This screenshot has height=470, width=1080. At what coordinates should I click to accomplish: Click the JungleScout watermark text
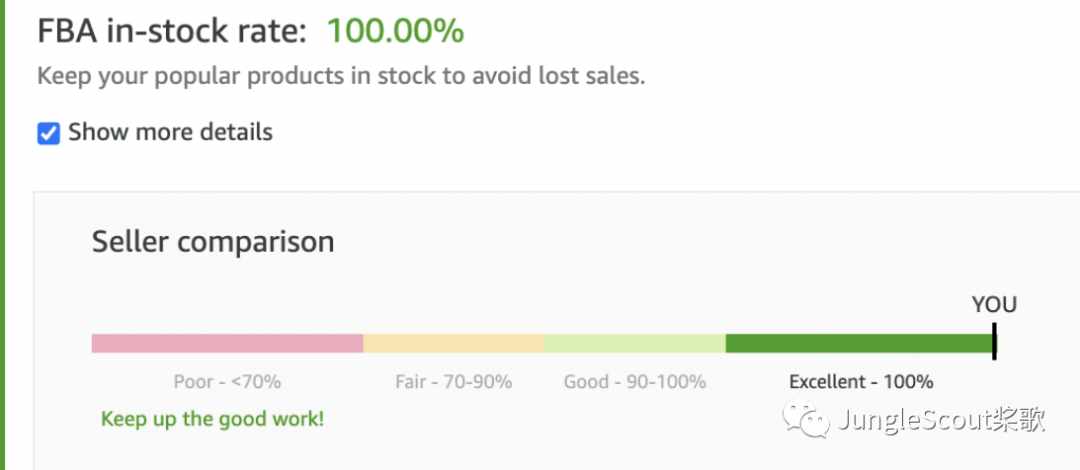click(942, 420)
